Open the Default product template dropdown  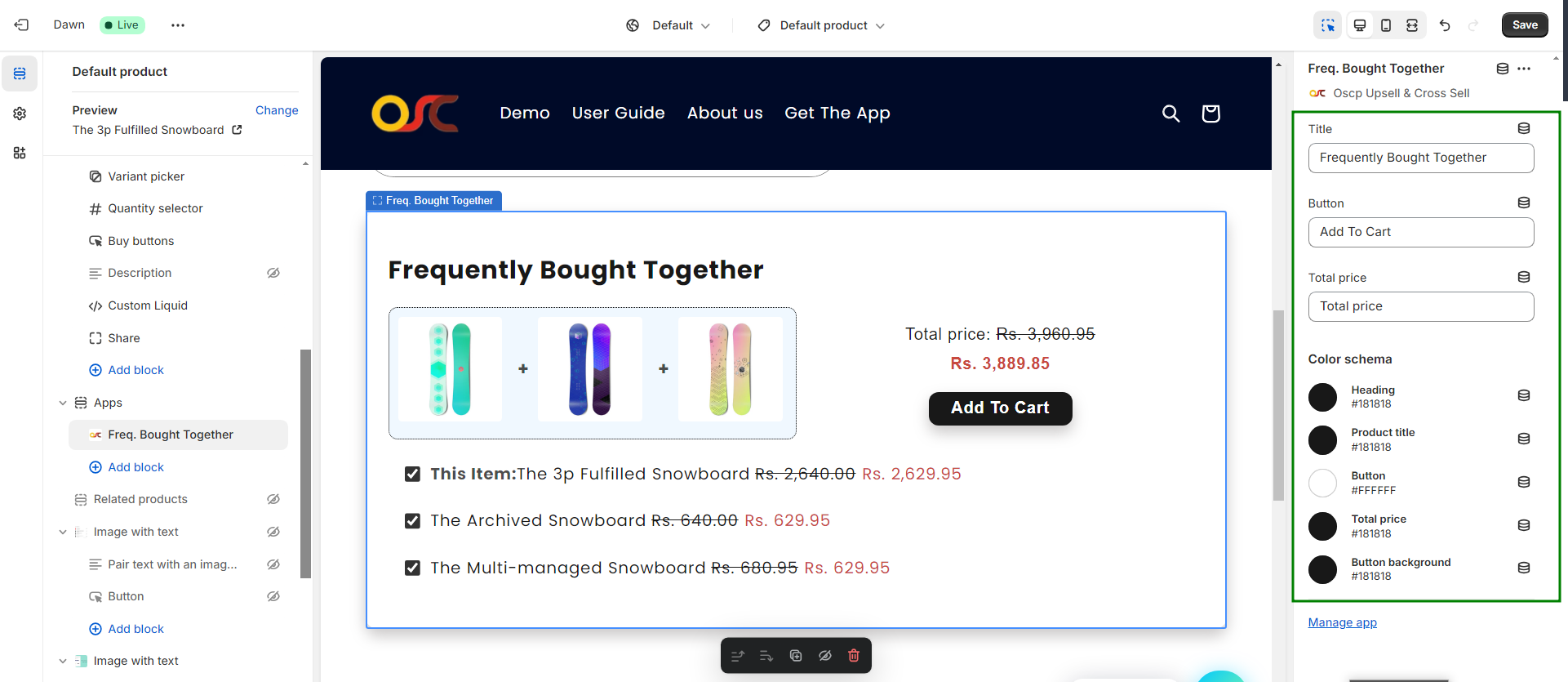tap(824, 25)
